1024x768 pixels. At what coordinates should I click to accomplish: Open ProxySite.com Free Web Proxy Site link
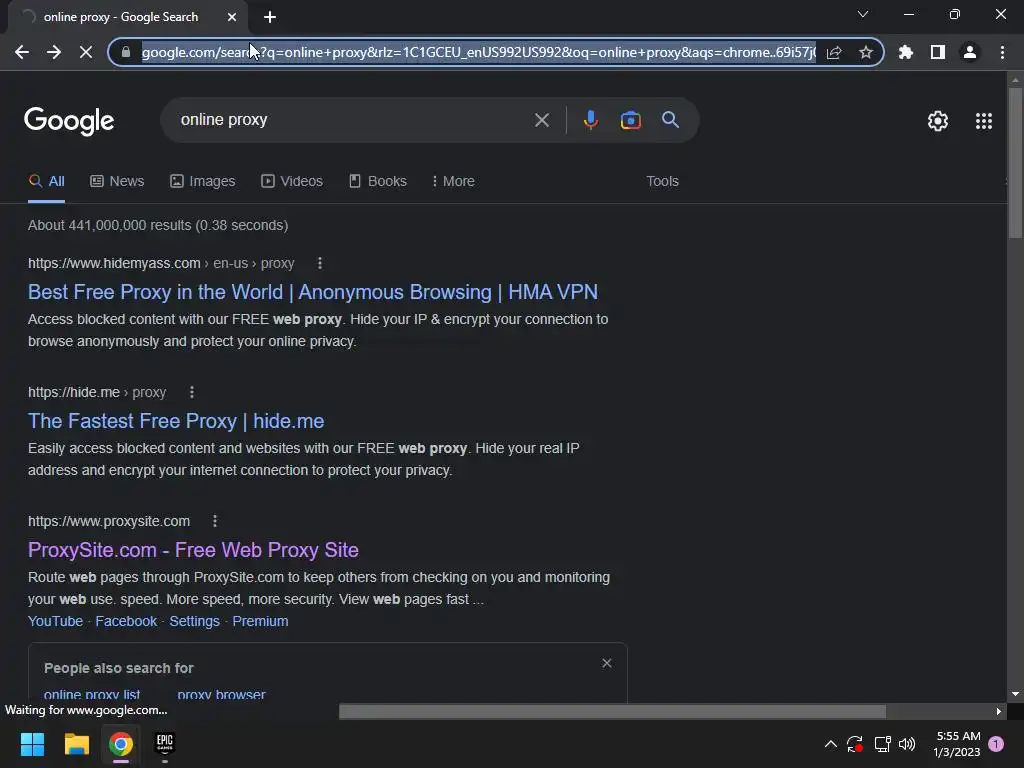pos(193,550)
